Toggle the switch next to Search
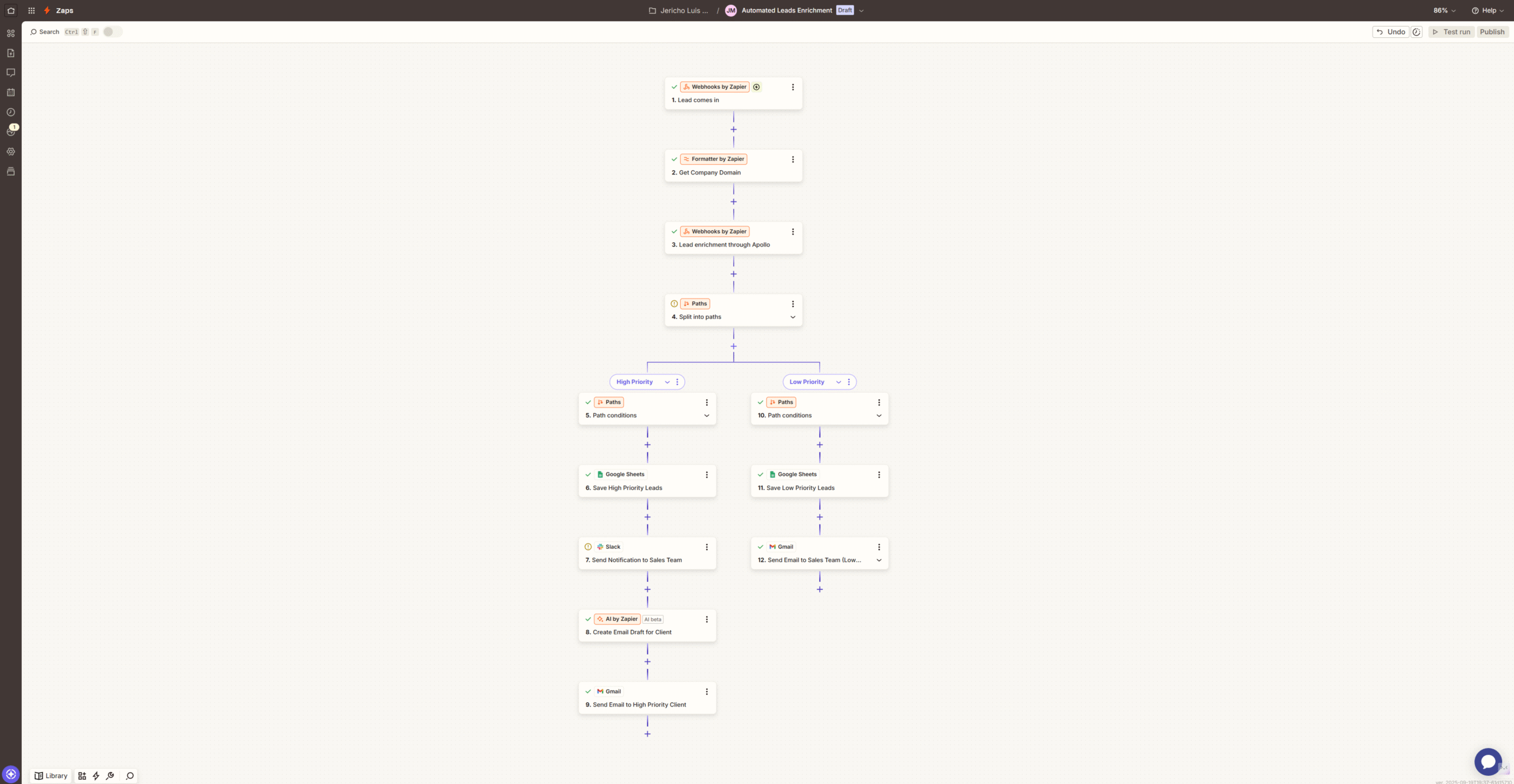1514x784 pixels. click(x=112, y=32)
